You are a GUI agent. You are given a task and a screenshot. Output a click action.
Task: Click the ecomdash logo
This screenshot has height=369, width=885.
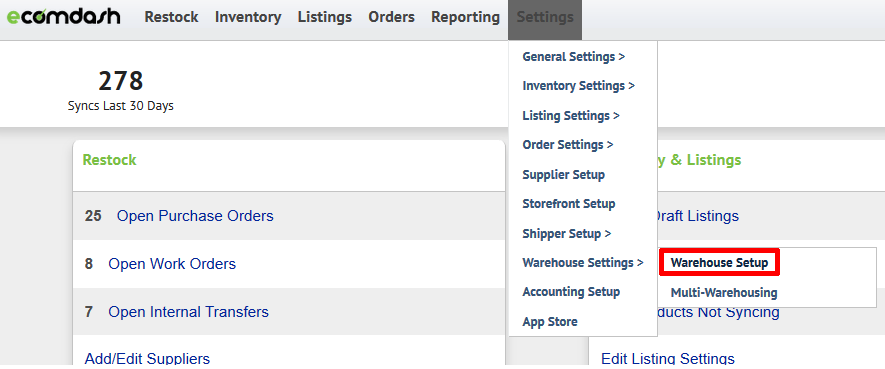[x=63, y=17]
